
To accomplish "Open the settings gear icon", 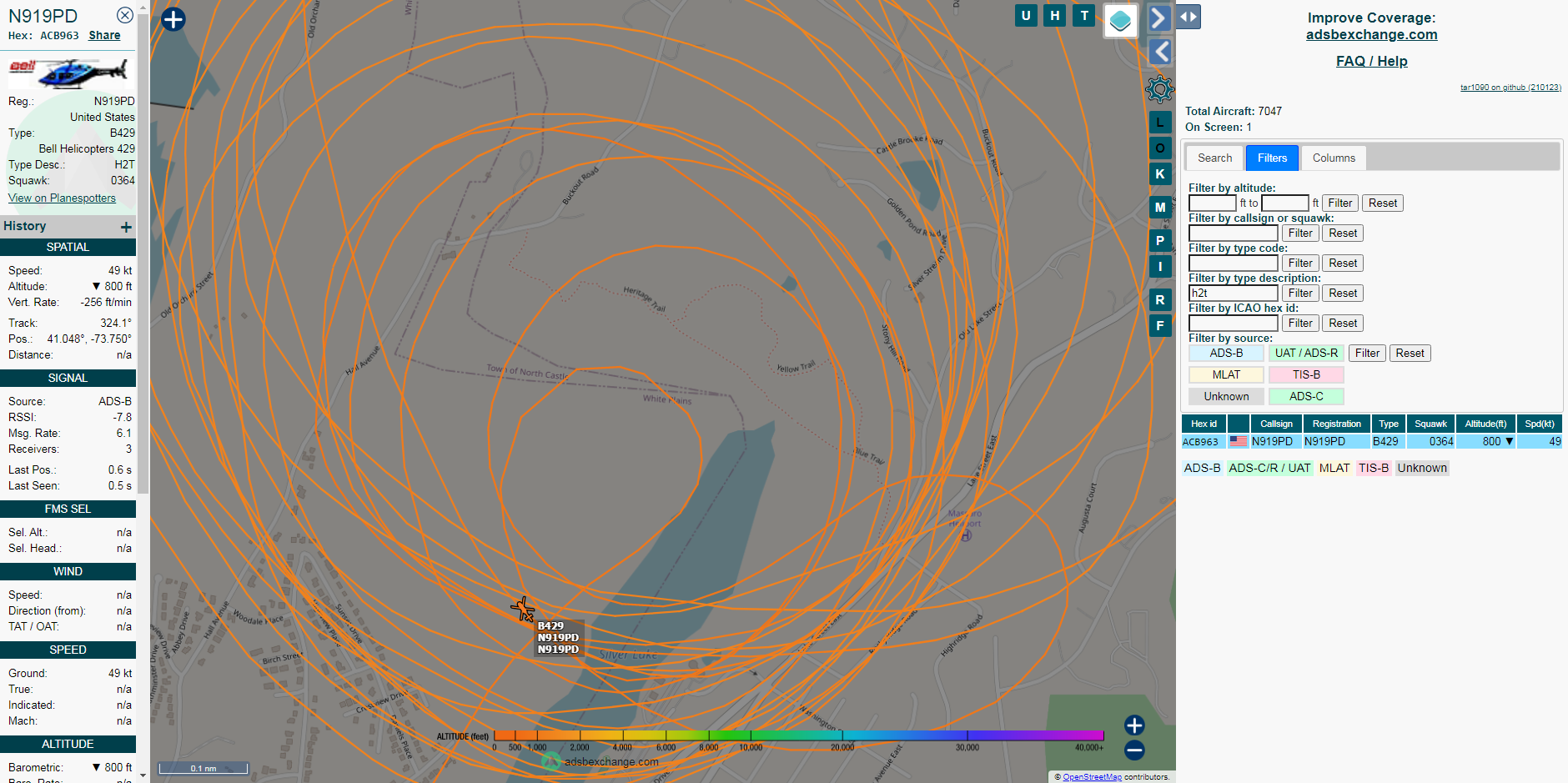I will (1159, 89).
